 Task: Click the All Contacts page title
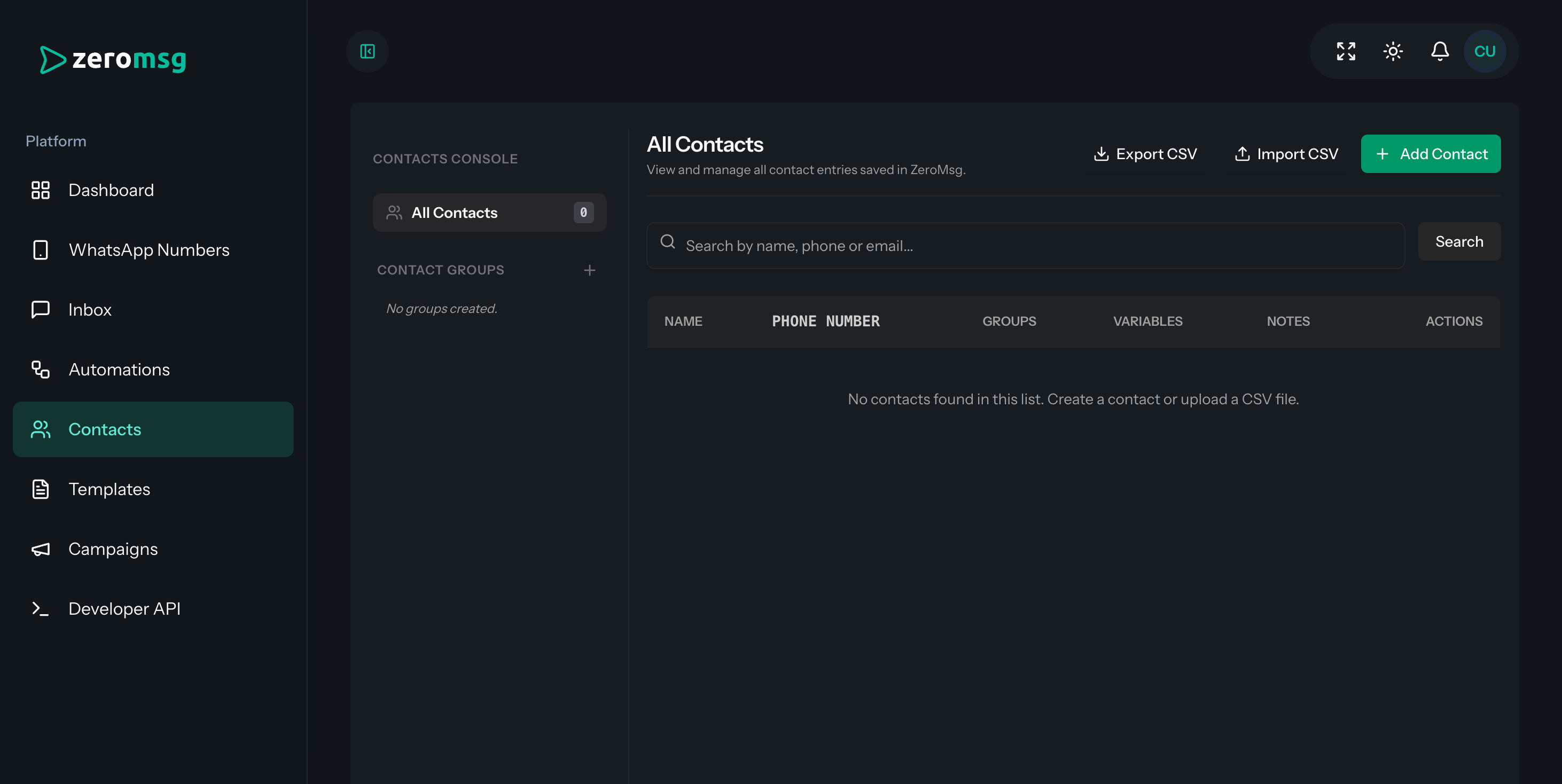(705, 144)
